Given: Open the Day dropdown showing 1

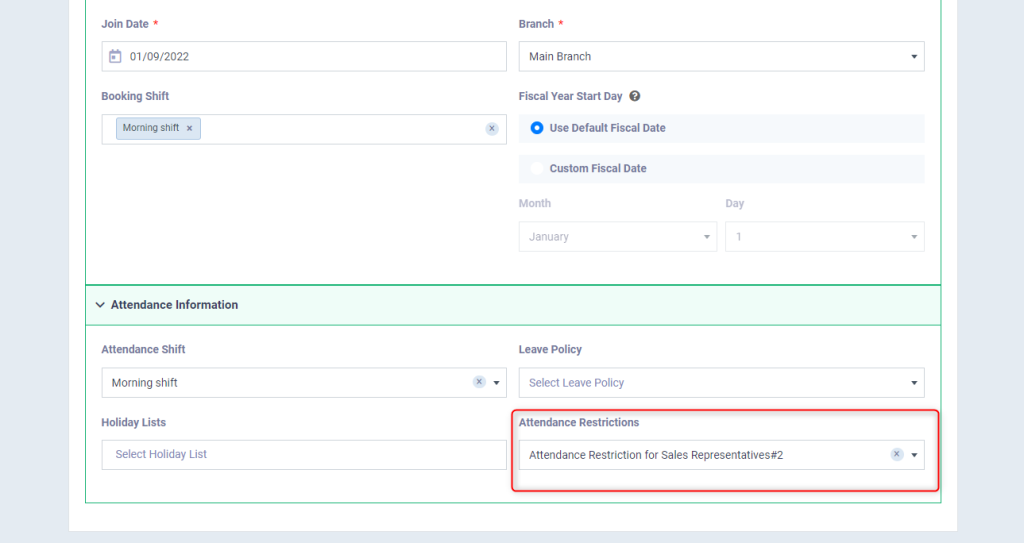Looking at the screenshot, I should coord(825,237).
